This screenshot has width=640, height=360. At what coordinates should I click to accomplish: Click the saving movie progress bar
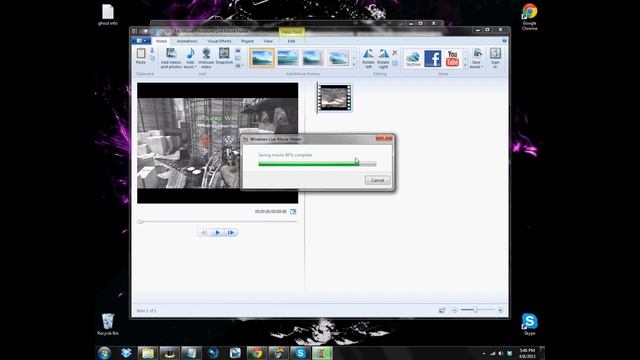[317, 164]
